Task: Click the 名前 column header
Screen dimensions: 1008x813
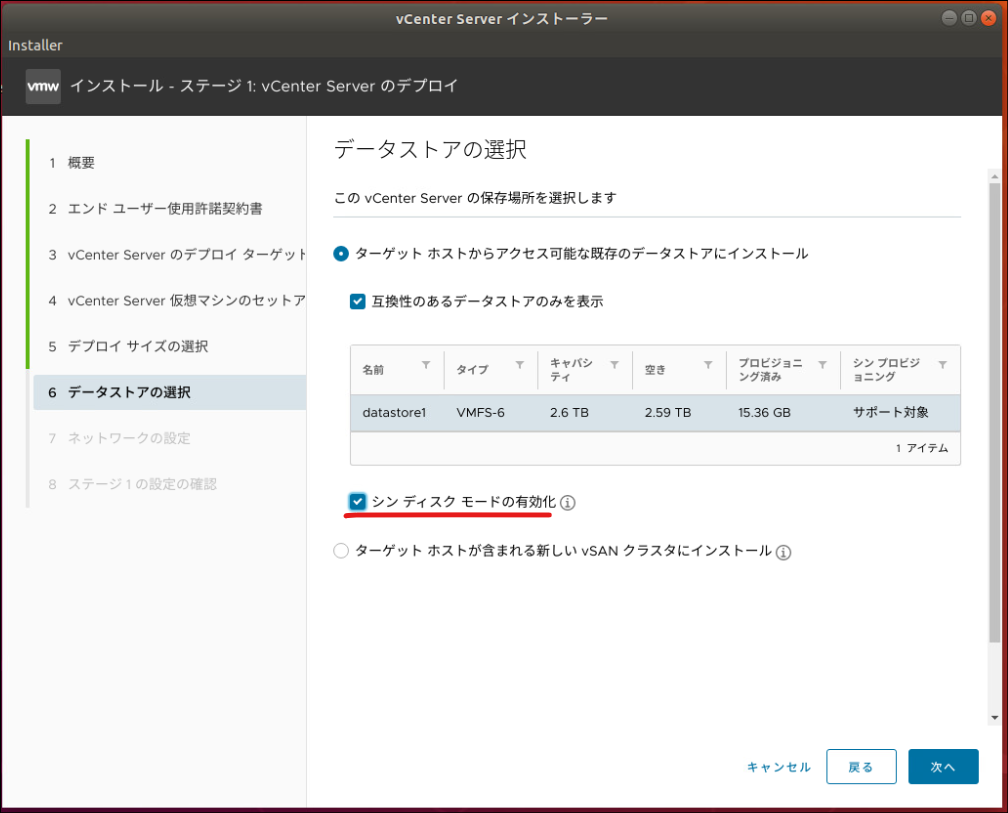Action: (x=373, y=370)
